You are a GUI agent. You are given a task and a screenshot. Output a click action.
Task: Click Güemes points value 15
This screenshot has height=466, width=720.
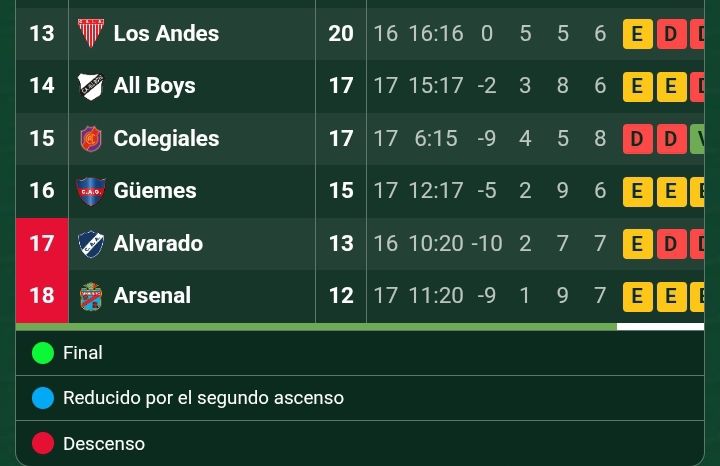point(341,191)
